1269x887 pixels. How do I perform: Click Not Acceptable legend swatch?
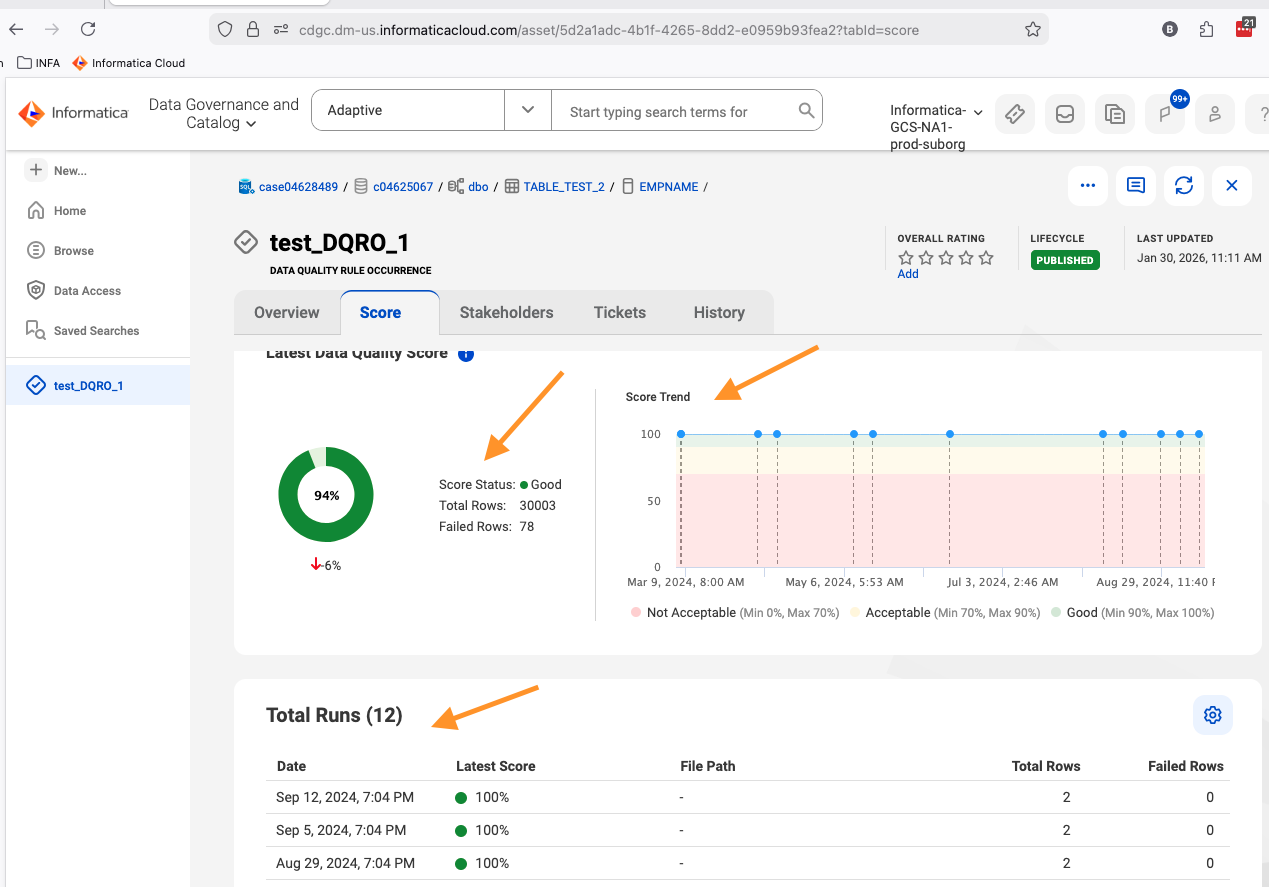636,613
